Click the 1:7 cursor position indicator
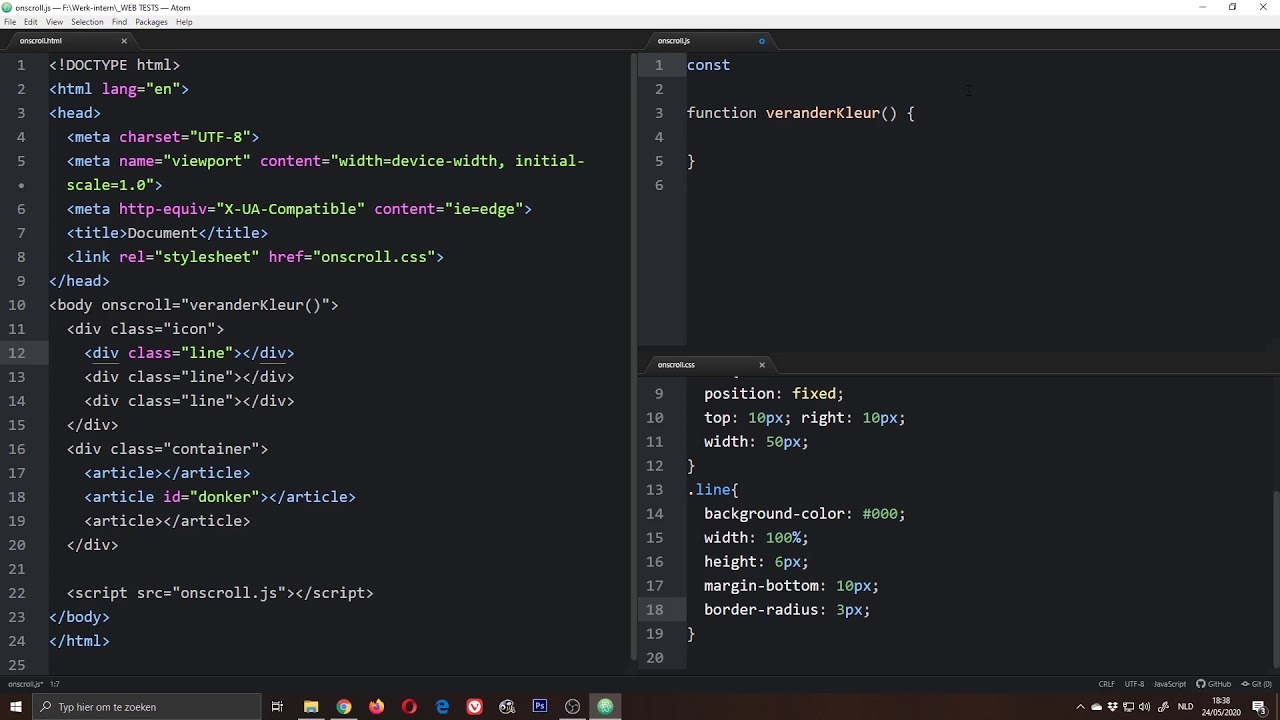 pos(55,684)
